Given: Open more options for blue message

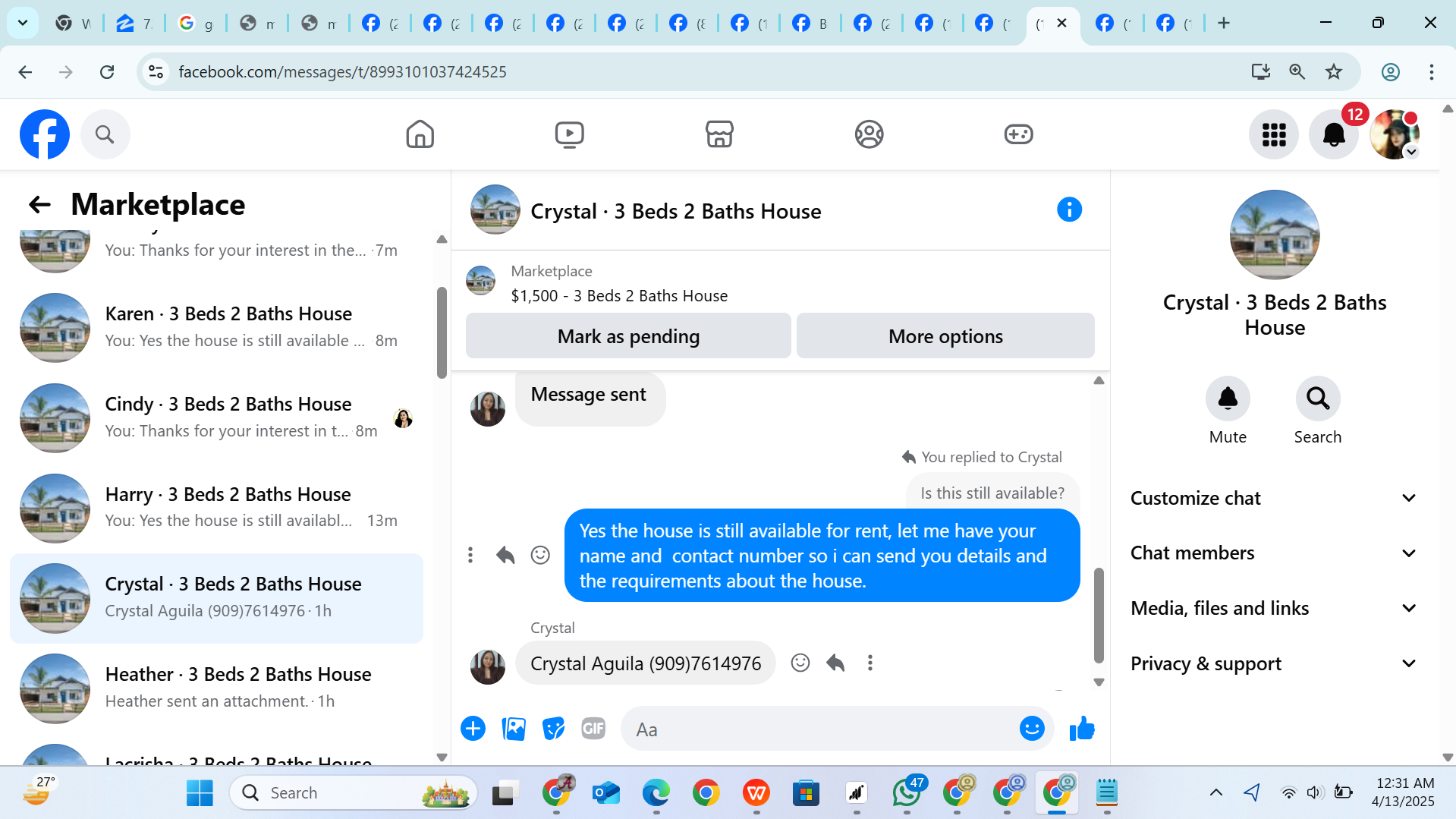Looking at the screenshot, I should pos(470,555).
